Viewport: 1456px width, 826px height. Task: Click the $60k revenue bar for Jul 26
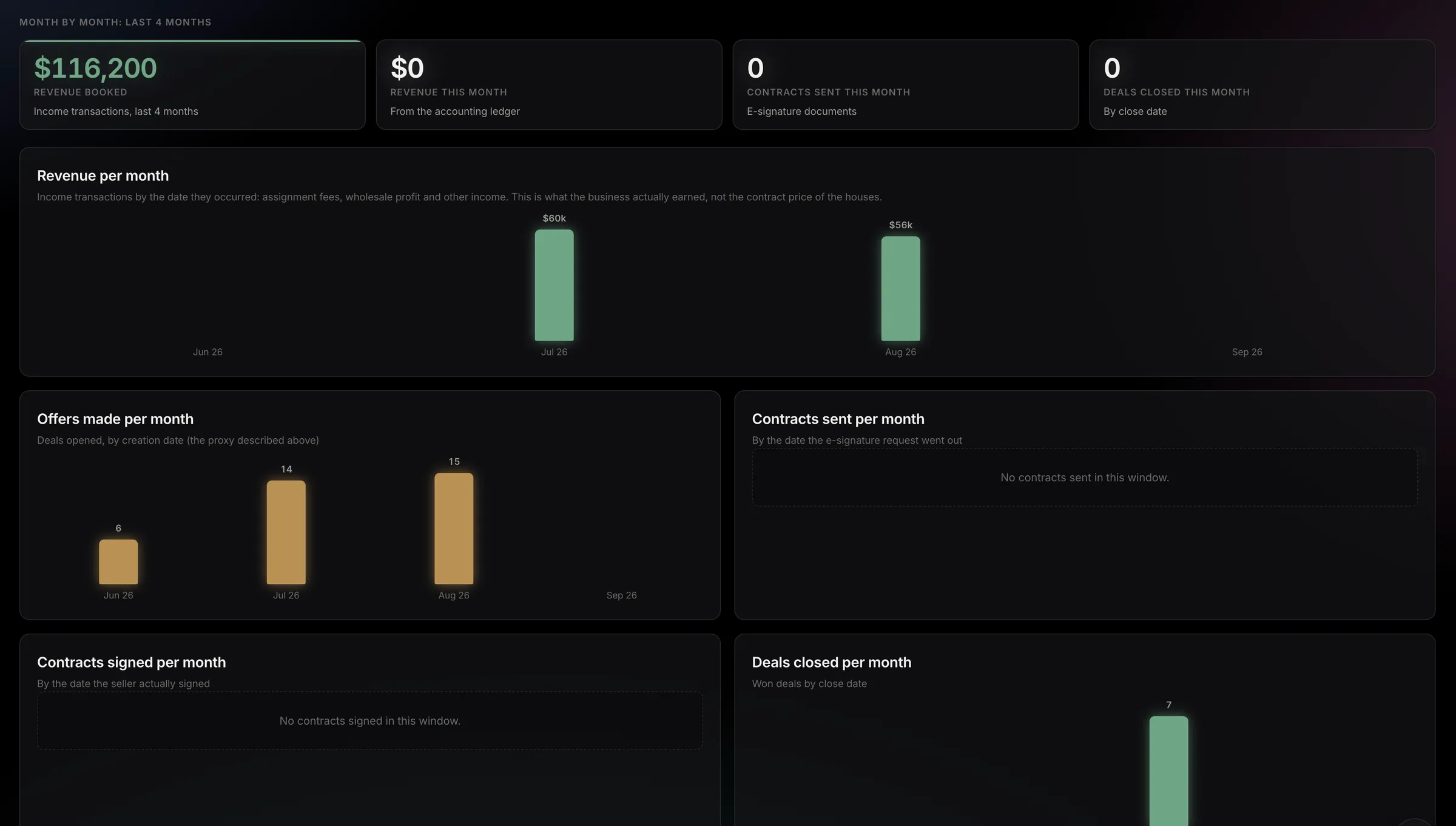[554, 285]
